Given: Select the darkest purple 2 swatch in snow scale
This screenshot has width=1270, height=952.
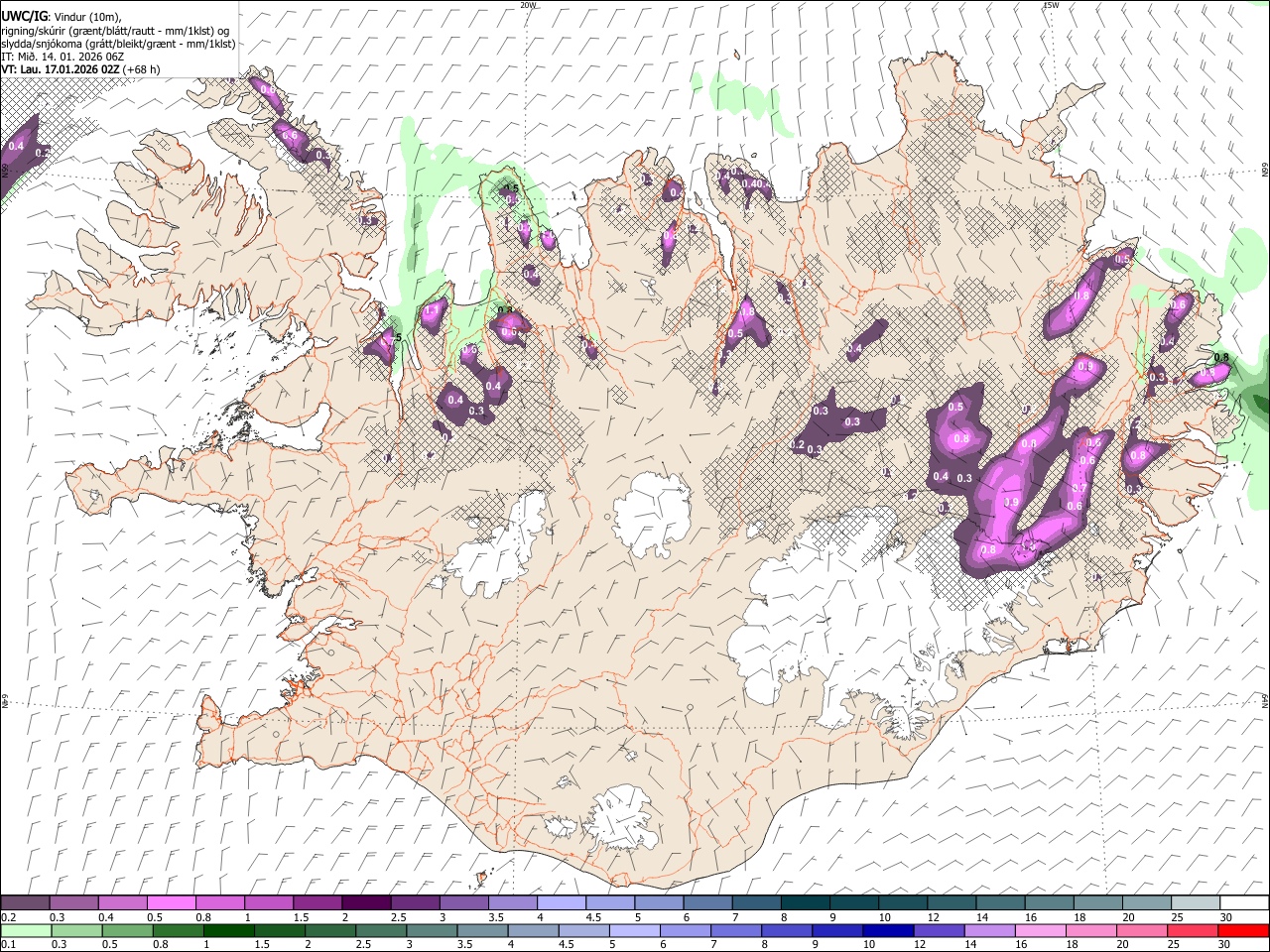Looking at the screenshot, I should [365, 903].
